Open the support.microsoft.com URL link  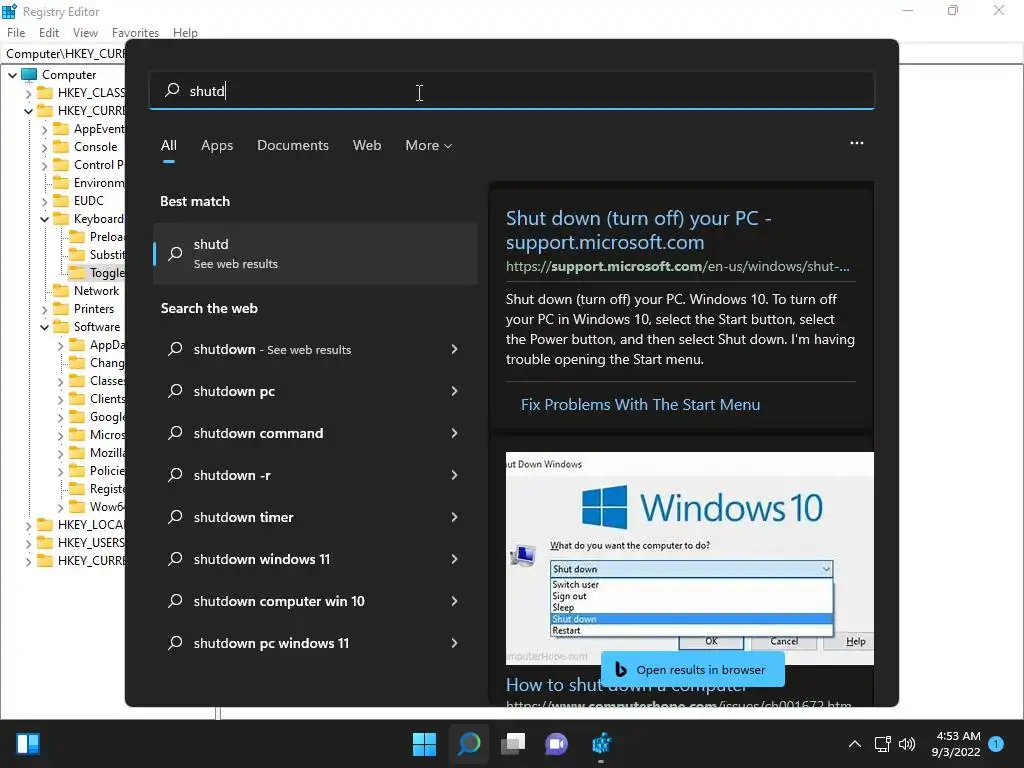tap(677, 266)
